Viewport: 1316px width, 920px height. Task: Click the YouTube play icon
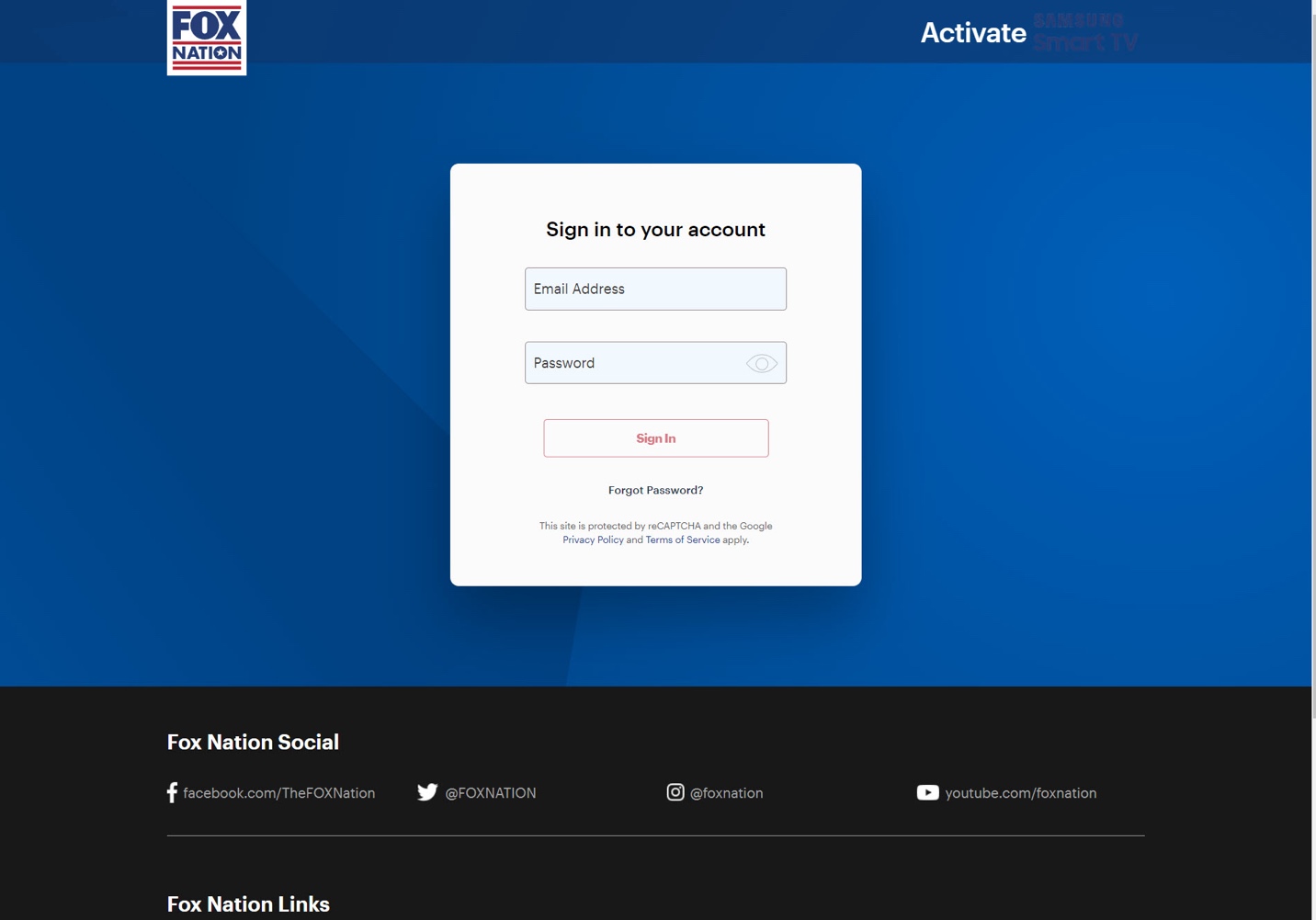tap(927, 792)
